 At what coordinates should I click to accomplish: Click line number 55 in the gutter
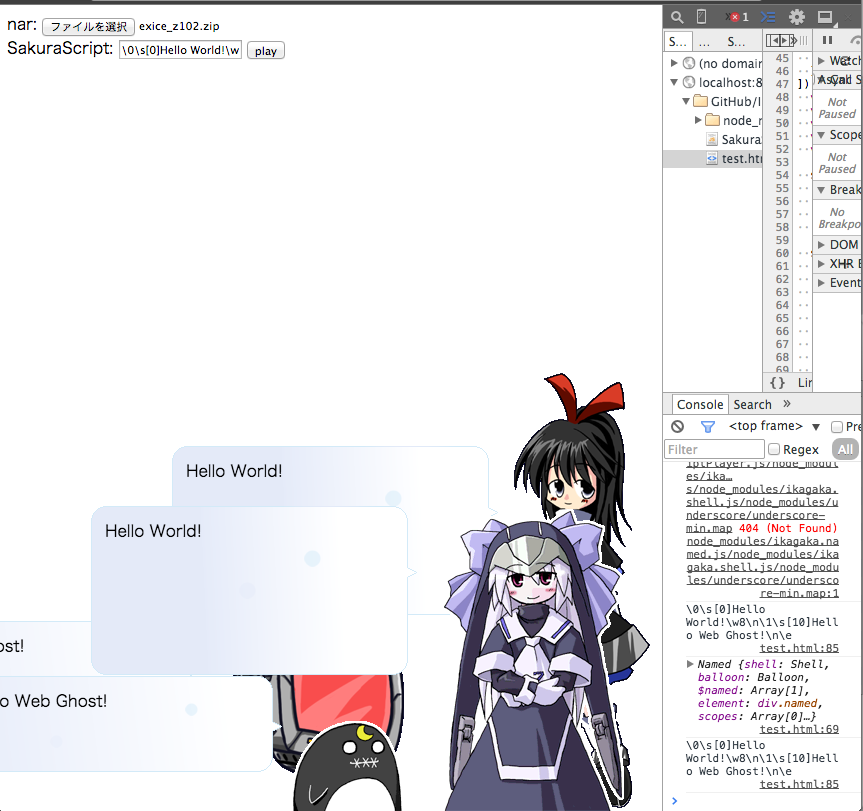coord(782,188)
